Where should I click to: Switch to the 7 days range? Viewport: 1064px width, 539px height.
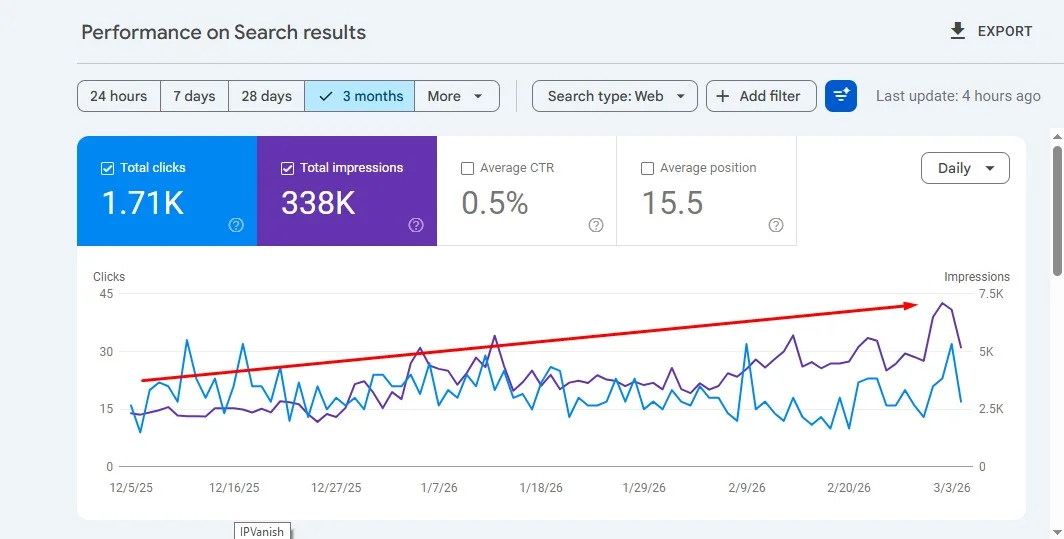194,96
